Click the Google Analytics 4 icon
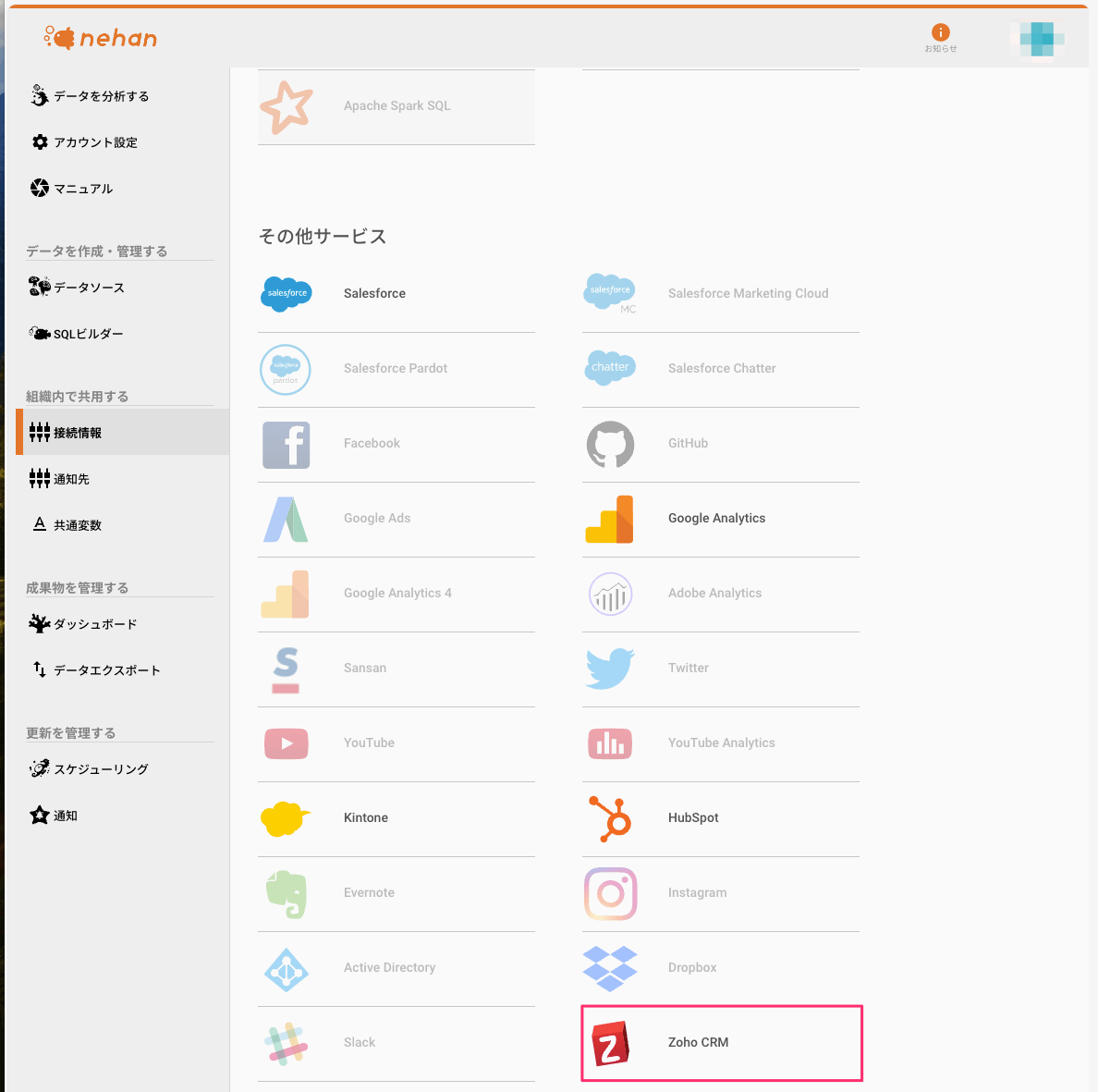The width and height of the screenshot is (1098, 1092). 285,594
